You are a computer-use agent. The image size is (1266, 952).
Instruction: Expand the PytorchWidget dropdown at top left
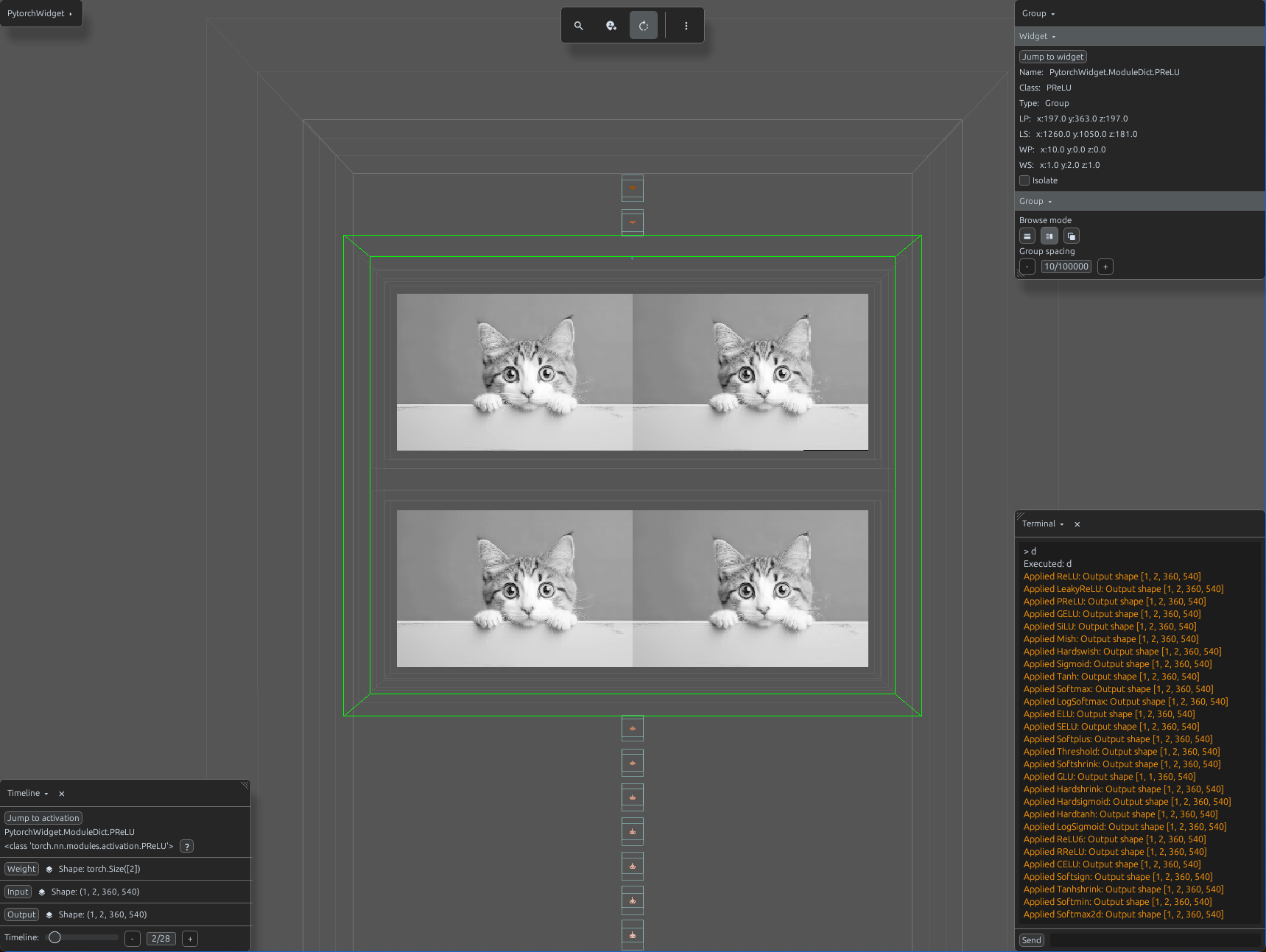[41, 13]
